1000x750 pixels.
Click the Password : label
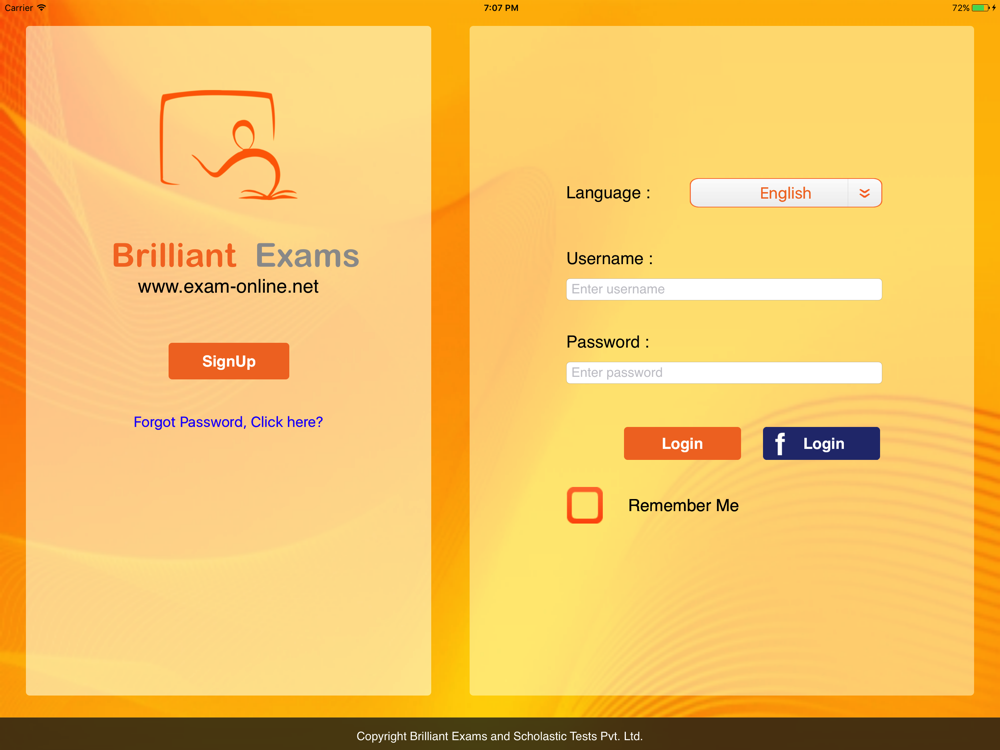[x=608, y=342]
